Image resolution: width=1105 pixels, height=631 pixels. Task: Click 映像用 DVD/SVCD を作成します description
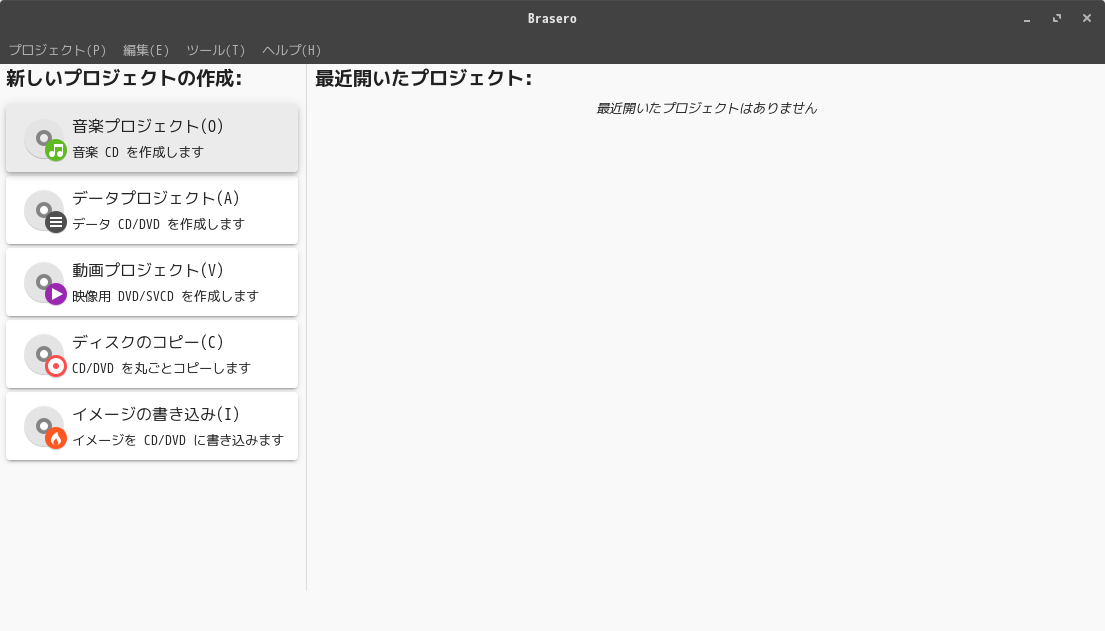pyautogui.click(x=166, y=296)
